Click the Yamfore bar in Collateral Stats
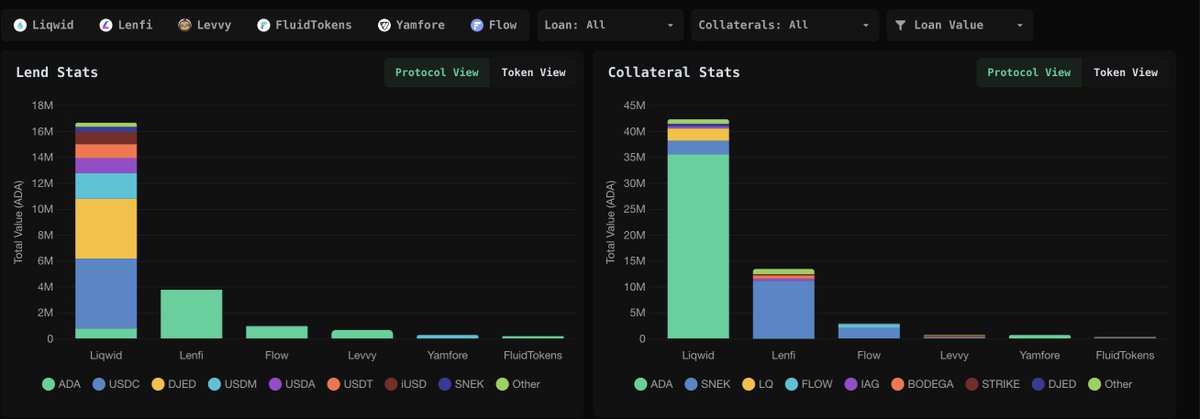The width and height of the screenshot is (1200, 419). pos(1040,337)
